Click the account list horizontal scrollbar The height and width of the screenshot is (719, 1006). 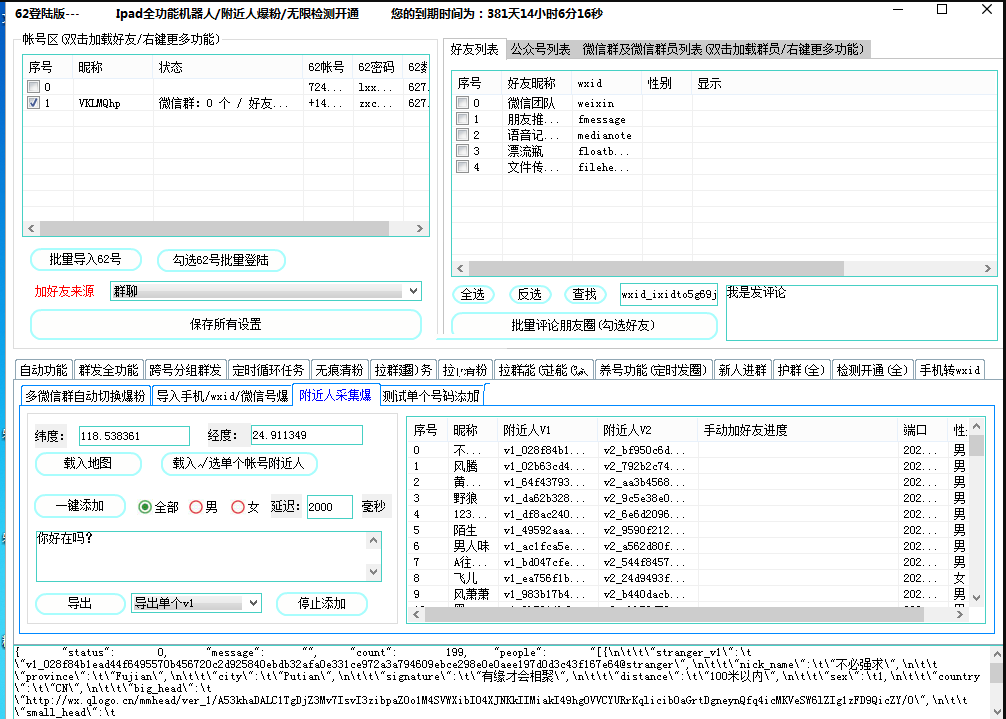point(214,228)
